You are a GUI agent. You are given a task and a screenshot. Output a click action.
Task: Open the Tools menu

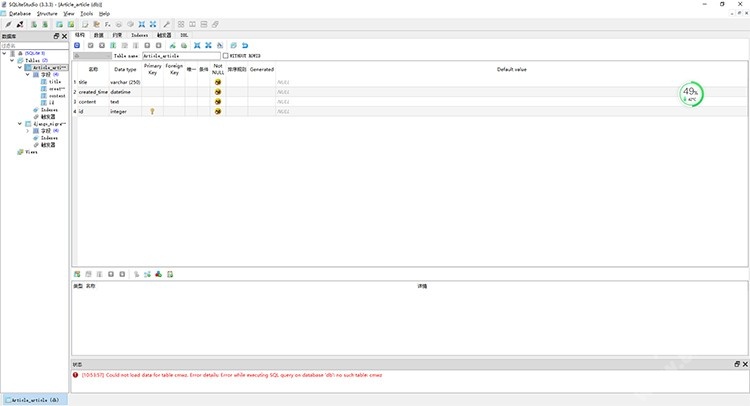(87, 14)
